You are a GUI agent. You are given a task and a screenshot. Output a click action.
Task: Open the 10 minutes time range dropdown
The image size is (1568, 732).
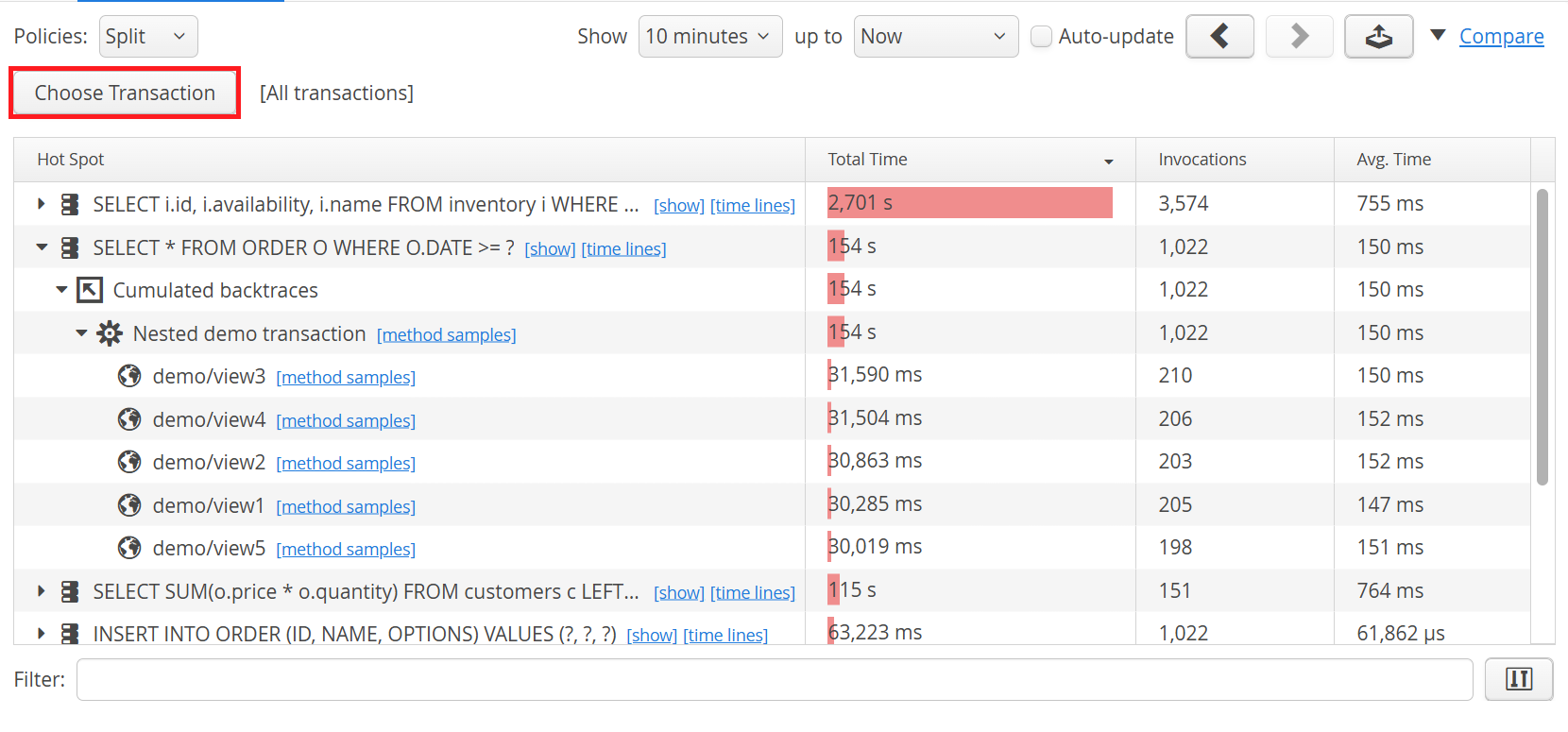tap(709, 37)
